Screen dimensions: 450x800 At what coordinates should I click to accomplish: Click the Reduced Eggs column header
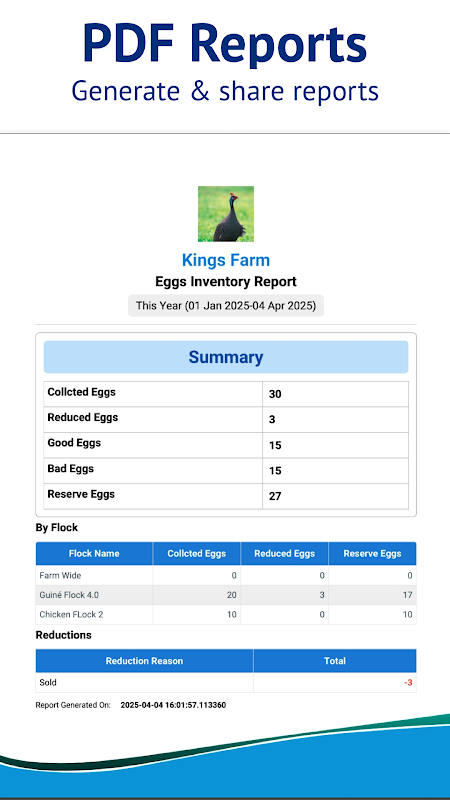tap(284, 554)
